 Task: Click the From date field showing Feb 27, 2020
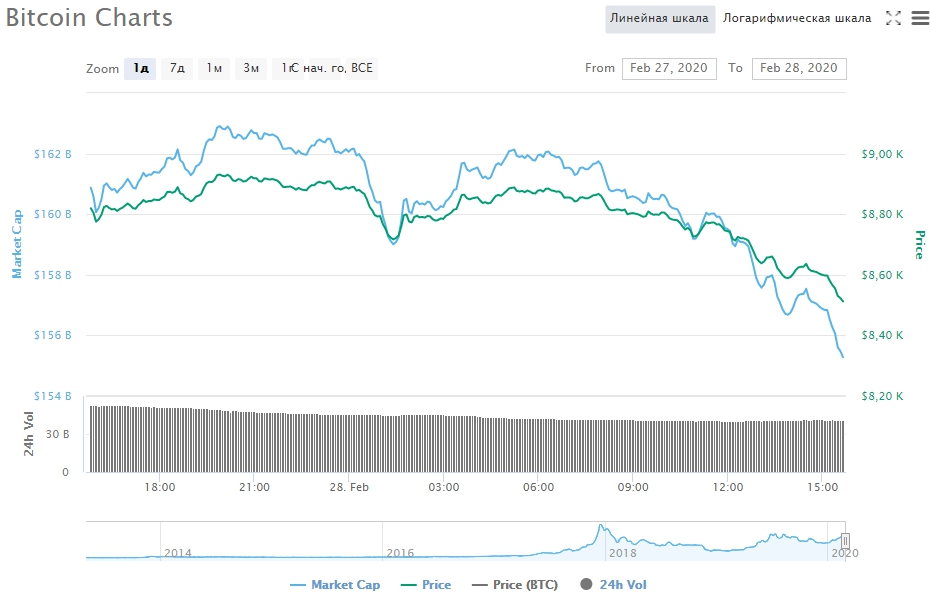(x=669, y=68)
